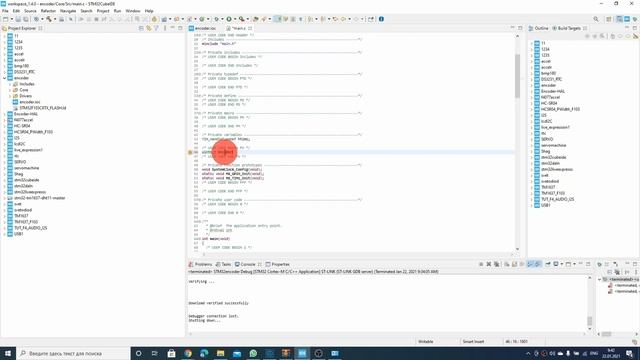640x360 pixels.
Task: Collapse all in Project Explorer
Action: point(141,28)
